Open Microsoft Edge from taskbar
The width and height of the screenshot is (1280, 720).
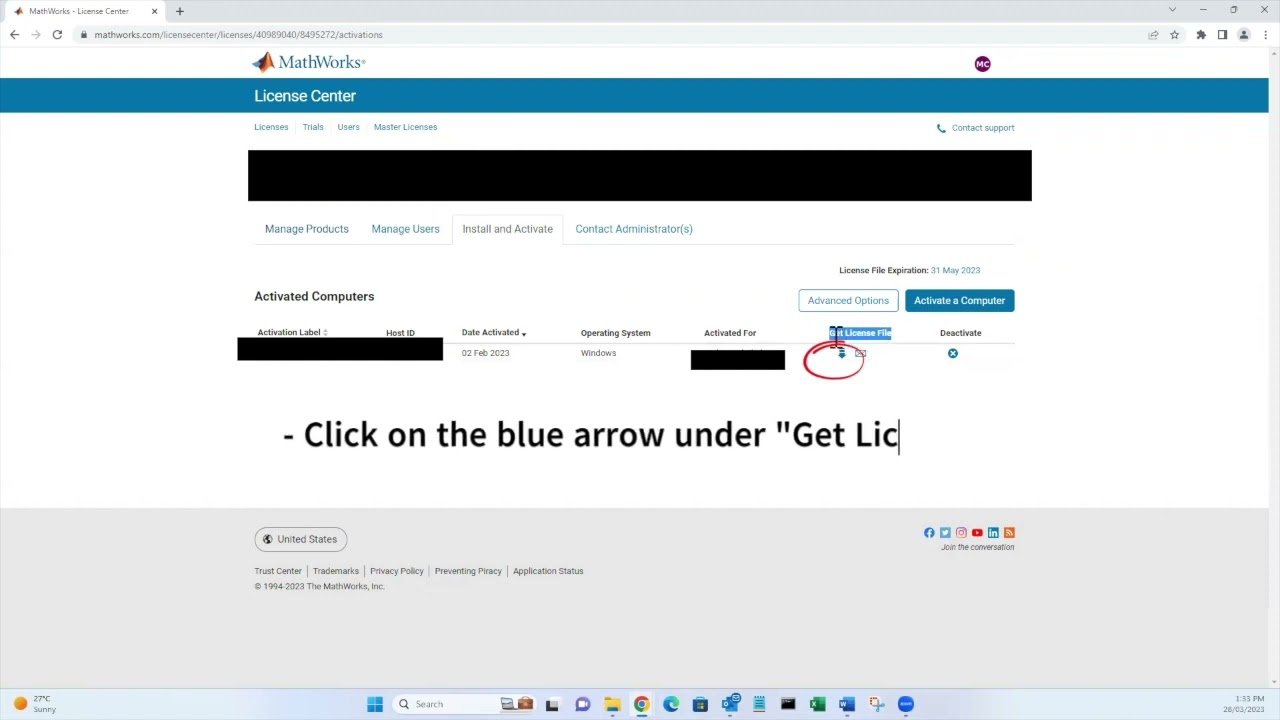coord(671,704)
